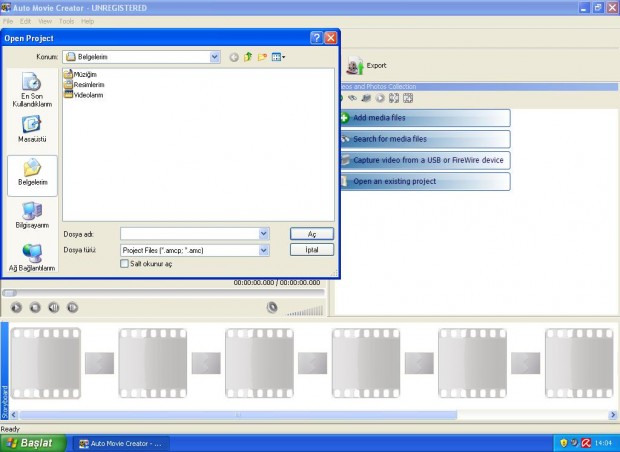The image size is (620, 452).
Task: Select the Videolarım folder
Action: 83,95
